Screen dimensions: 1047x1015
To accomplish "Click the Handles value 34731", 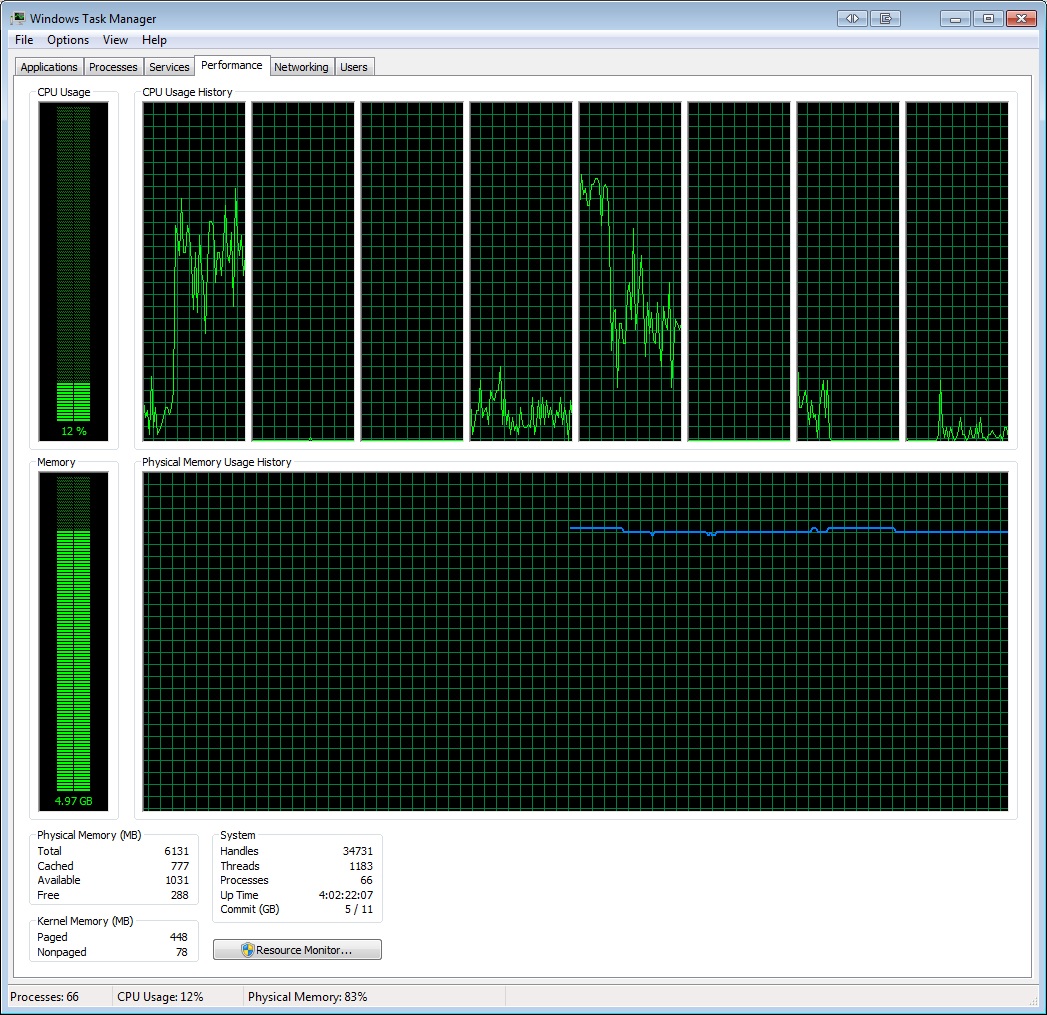I will (x=358, y=851).
